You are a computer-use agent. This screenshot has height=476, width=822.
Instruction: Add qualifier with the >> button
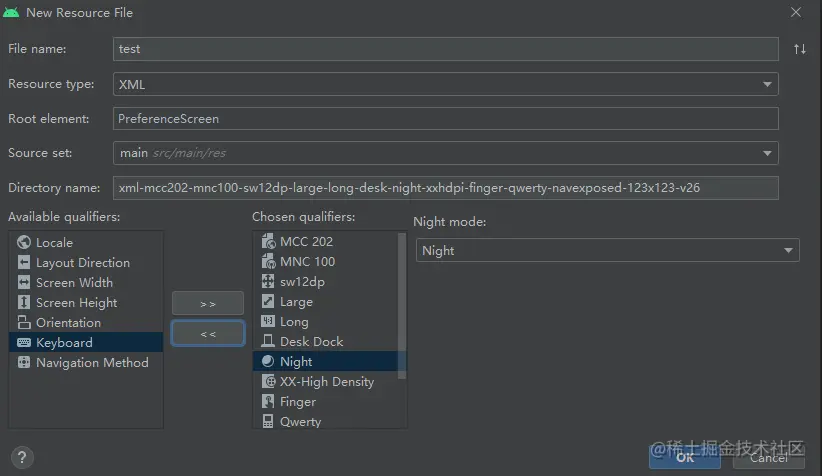208,304
